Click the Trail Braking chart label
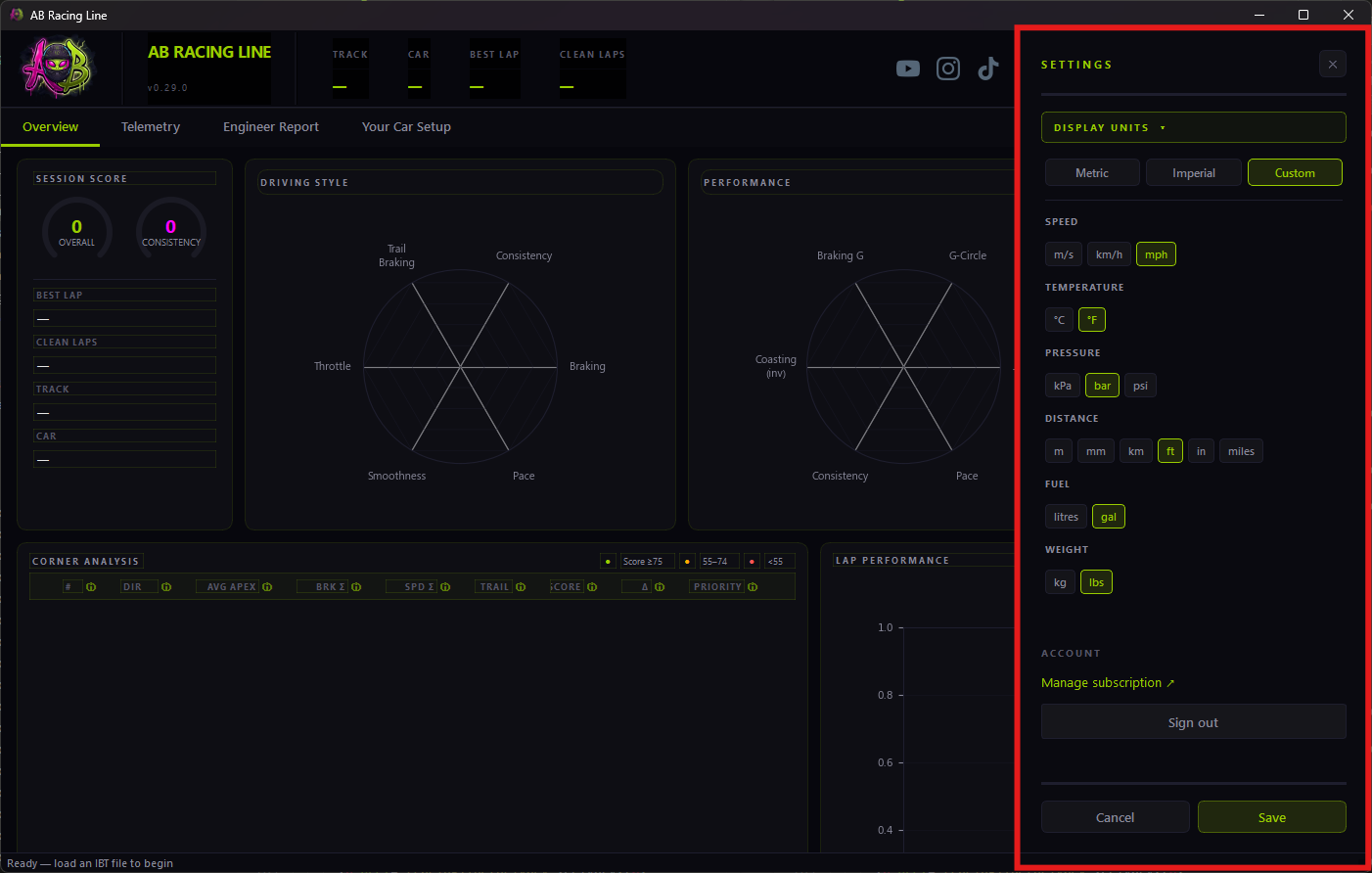The height and width of the screenshot is (873, 1372). coord(396,255)
